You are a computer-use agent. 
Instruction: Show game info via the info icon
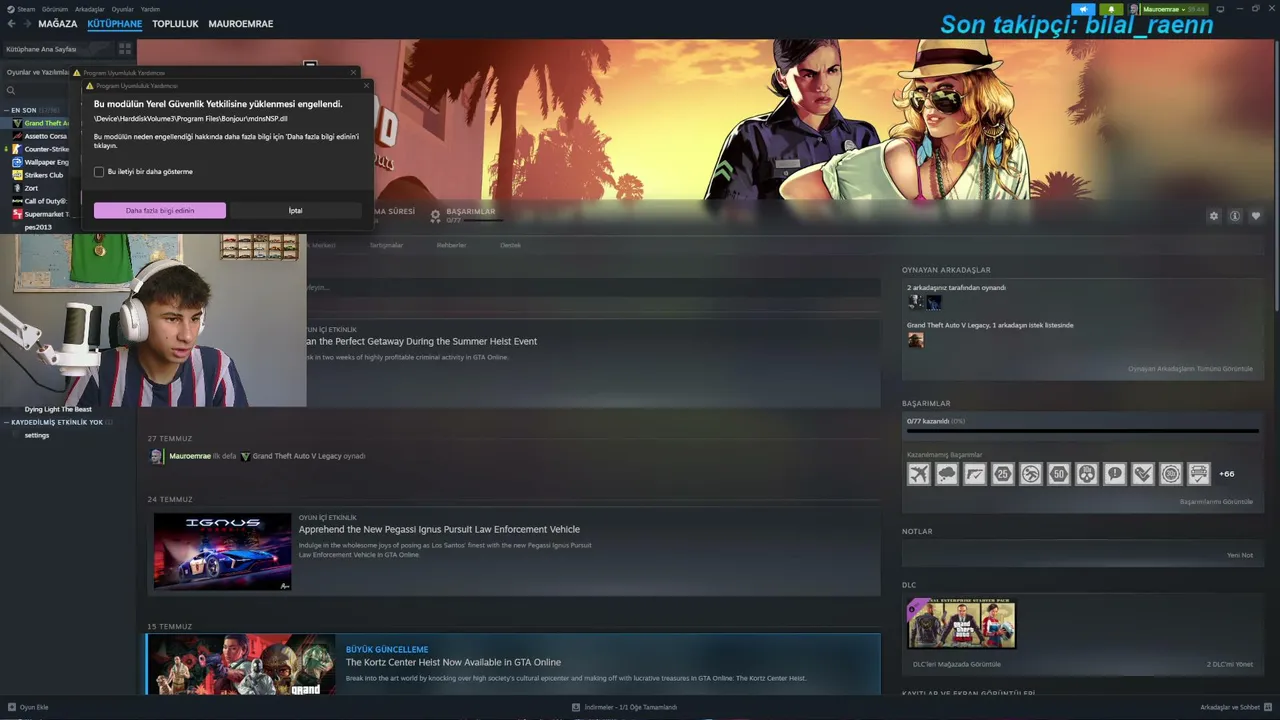[1235, 216]
